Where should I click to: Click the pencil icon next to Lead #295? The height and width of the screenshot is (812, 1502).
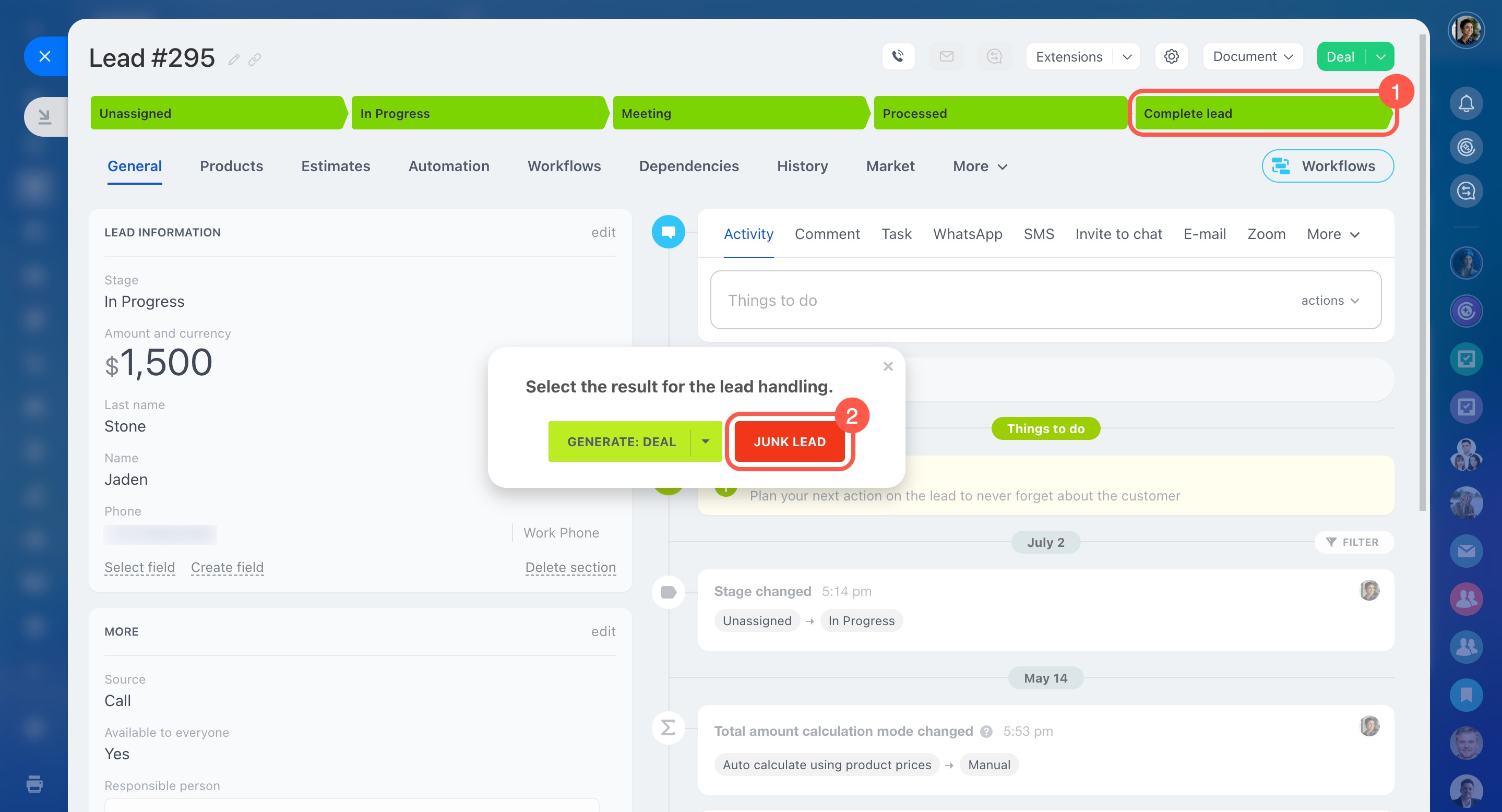click(x=234, y=59)
